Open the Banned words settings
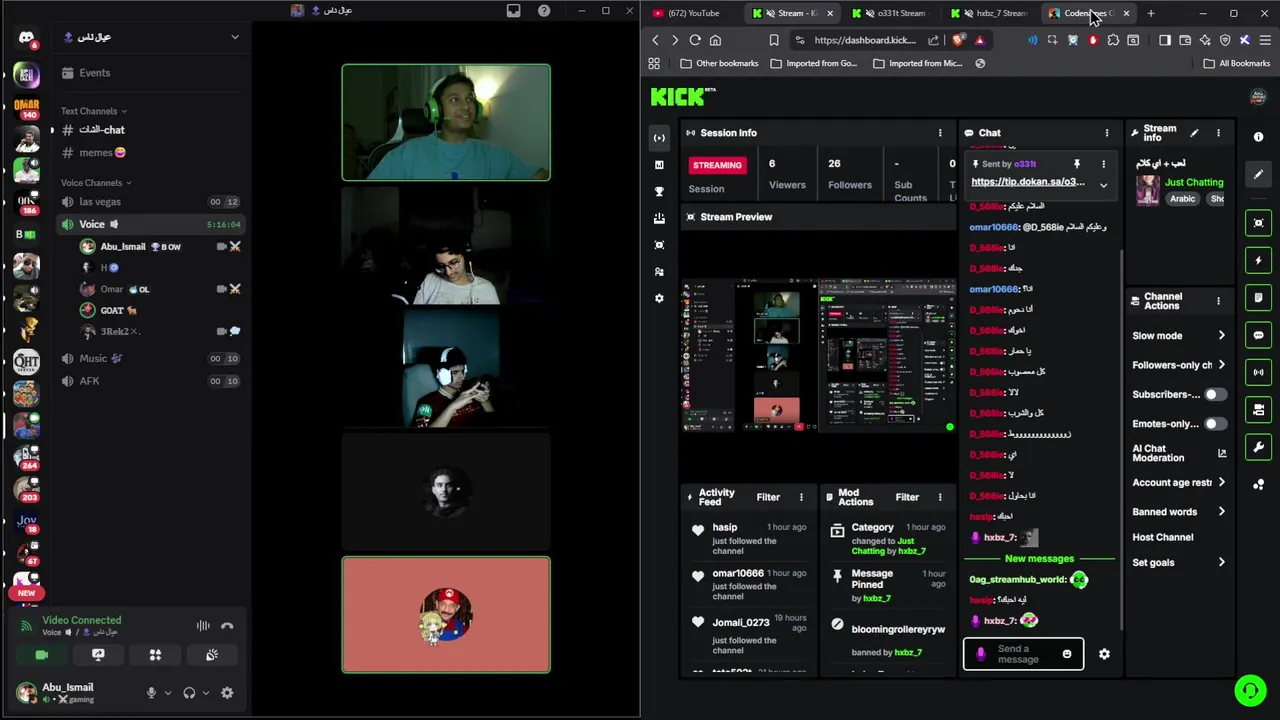The height and width of the screenshot is (720, 1280). (1179, 512)
